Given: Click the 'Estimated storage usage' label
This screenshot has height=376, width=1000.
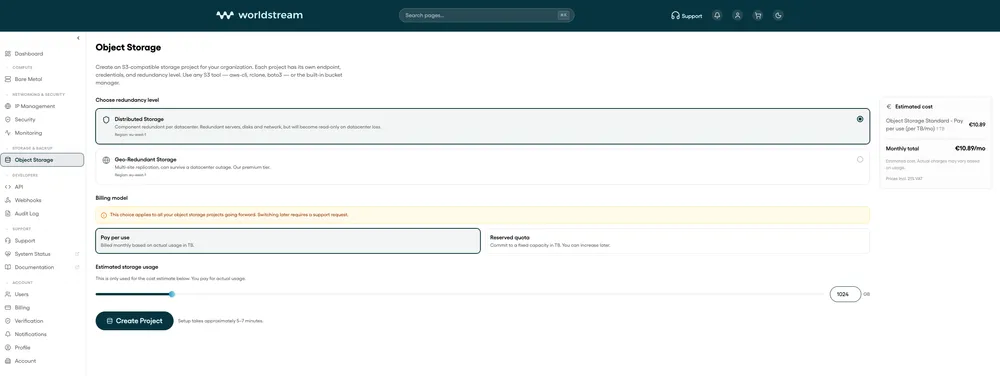Looking at the screenshot, I should (127, 266).
